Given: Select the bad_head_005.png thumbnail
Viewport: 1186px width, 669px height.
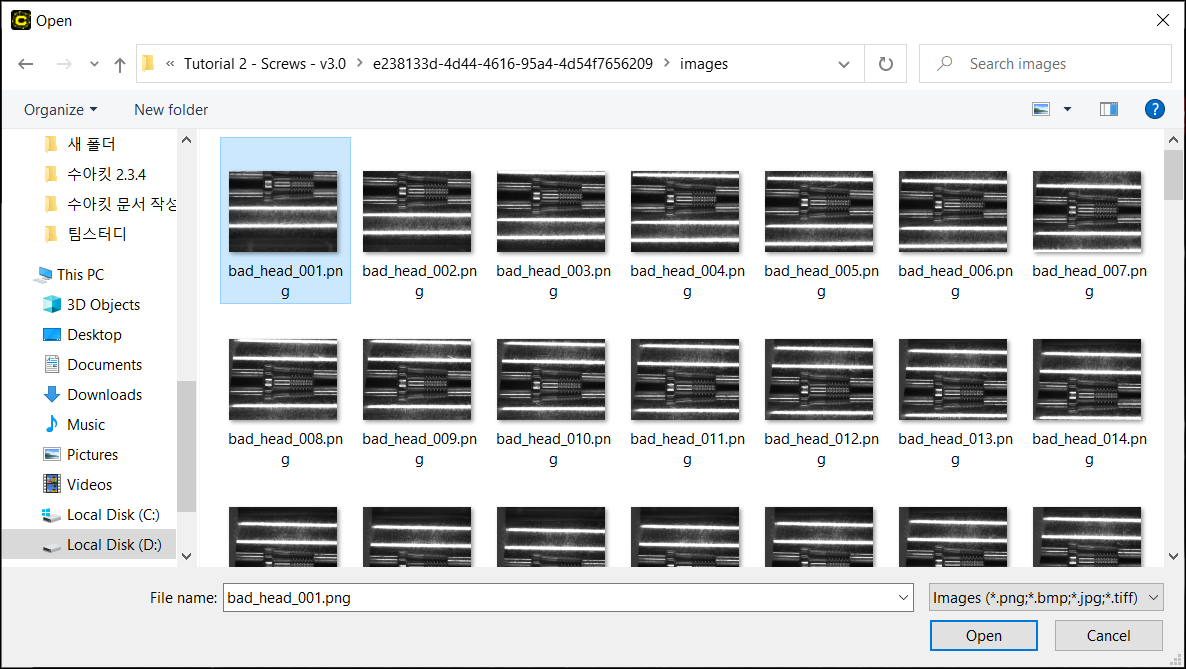Looking at the screenshot, I should [x=819, y=211].
